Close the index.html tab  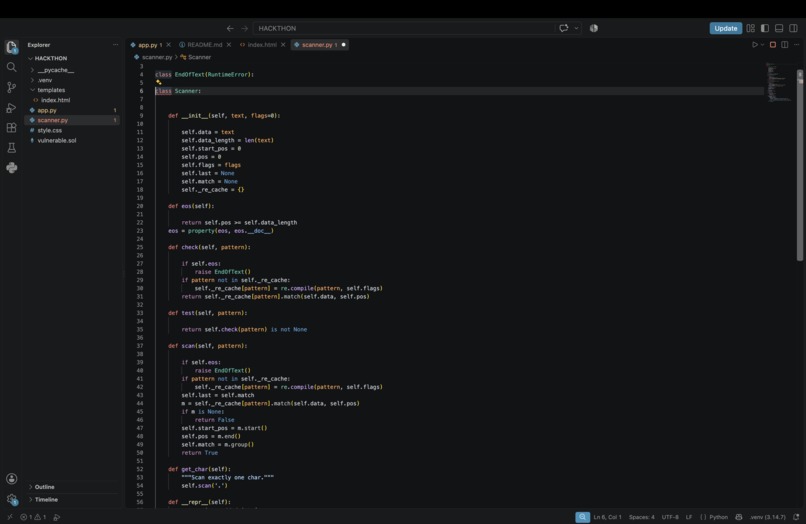pyautogui.click(x=283, y=45)
